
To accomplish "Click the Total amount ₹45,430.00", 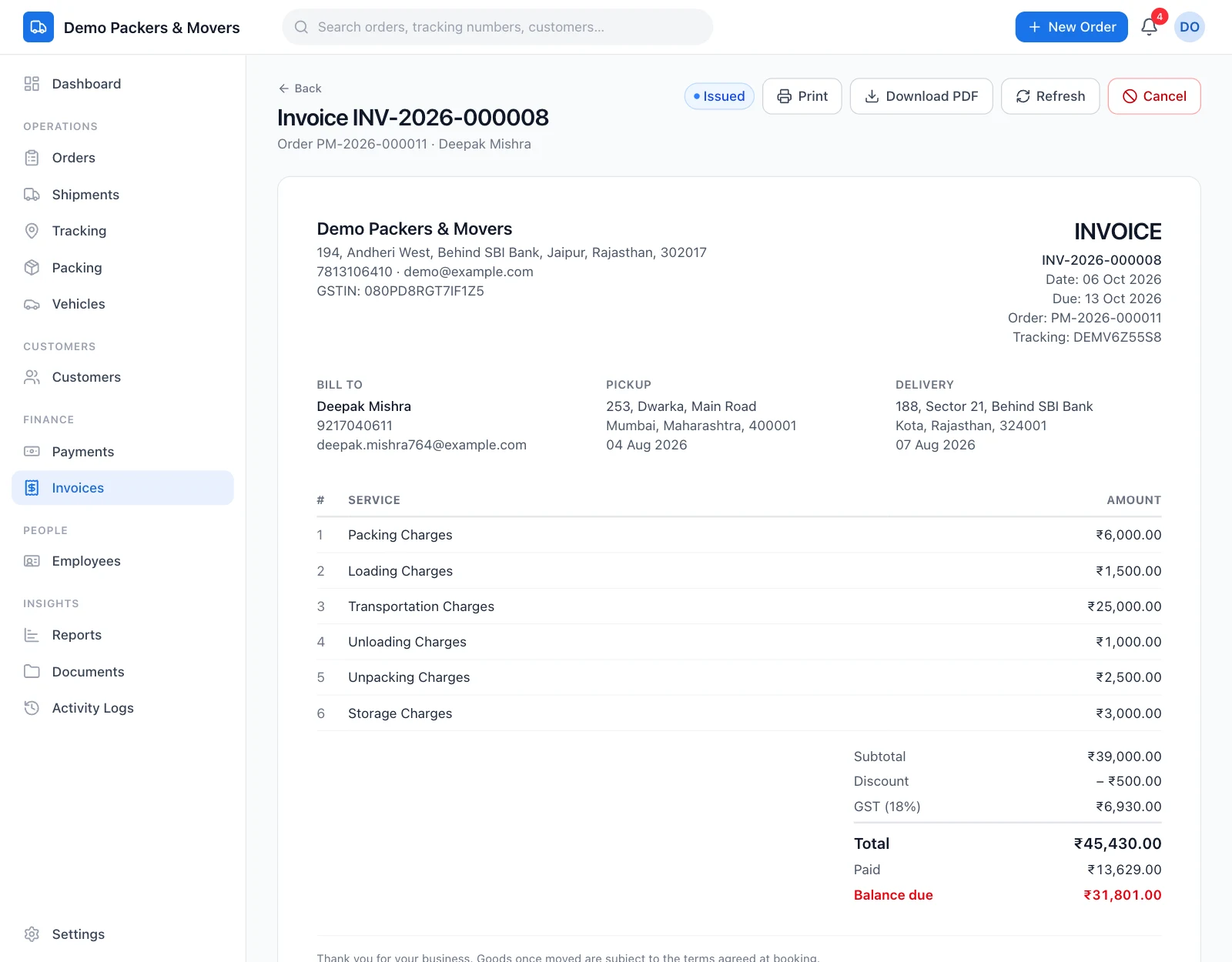I will pos(1117,843).
